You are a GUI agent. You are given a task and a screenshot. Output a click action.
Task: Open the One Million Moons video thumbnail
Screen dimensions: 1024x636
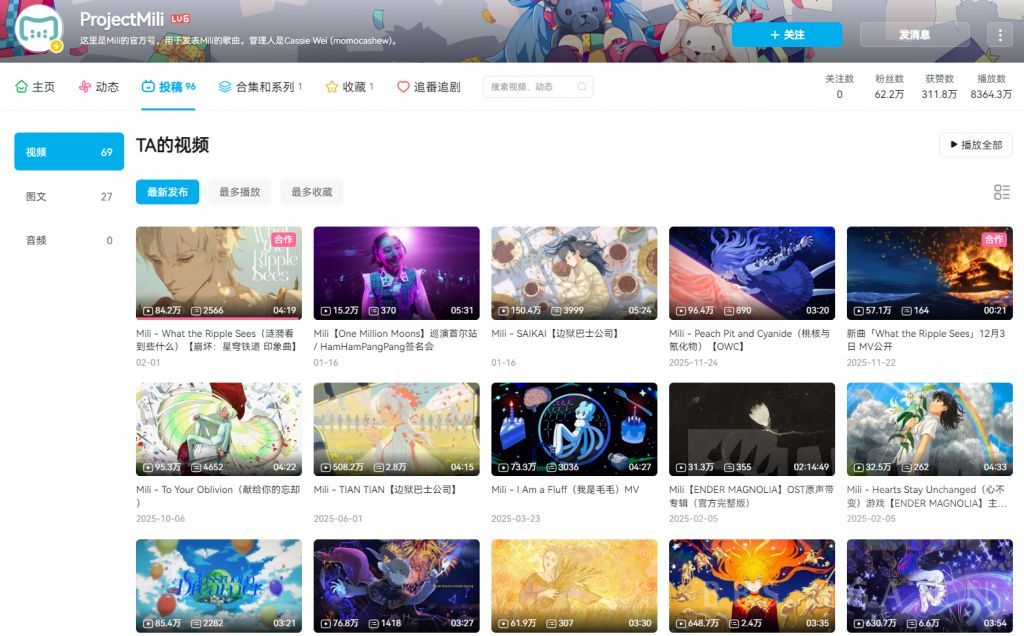pyautogui.click(x=396, y=273)
